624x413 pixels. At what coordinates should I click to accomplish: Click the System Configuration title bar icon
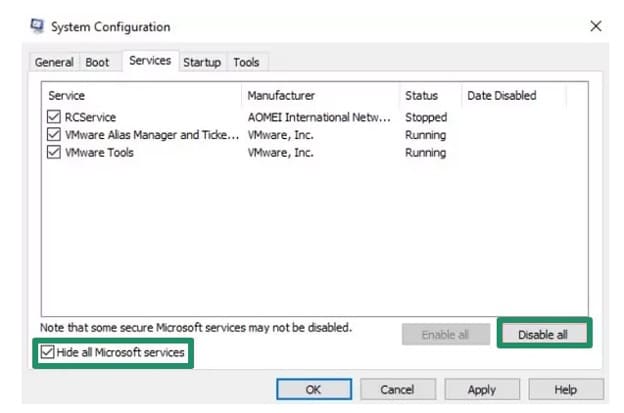(x=37, y=26)
